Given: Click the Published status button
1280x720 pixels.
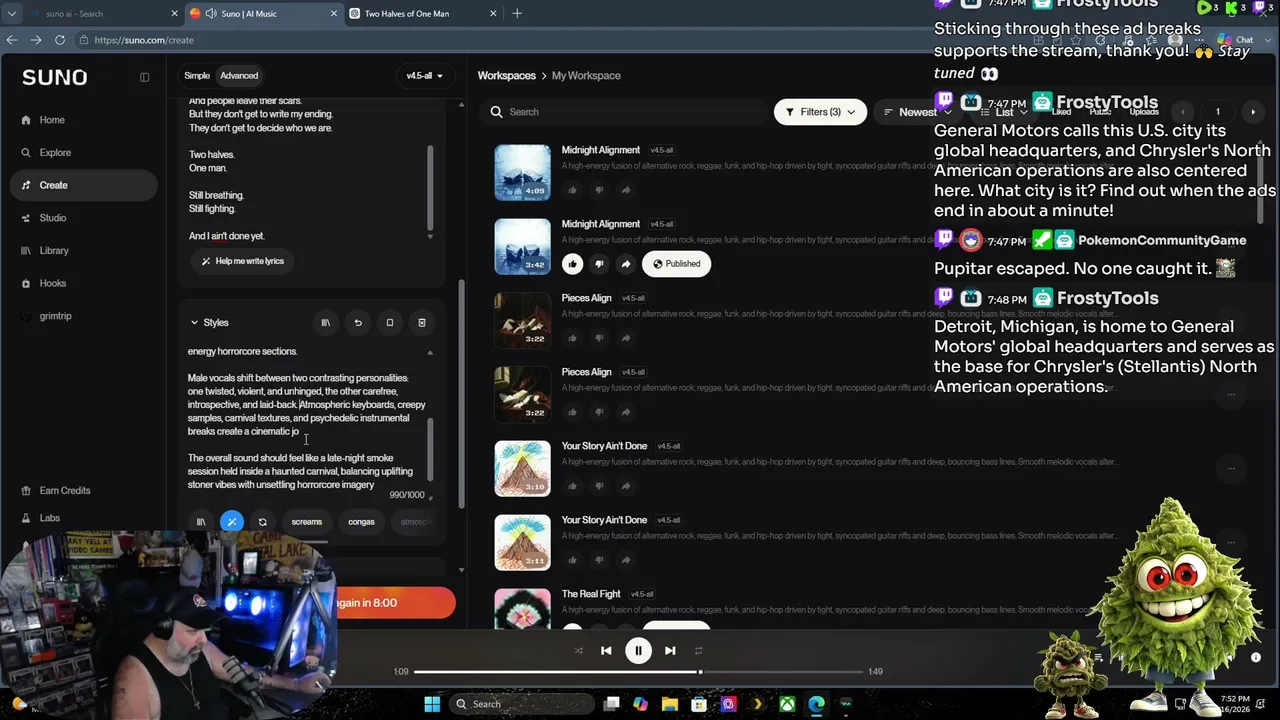Looking at the screenshot, I should click(x=677, y=264).
